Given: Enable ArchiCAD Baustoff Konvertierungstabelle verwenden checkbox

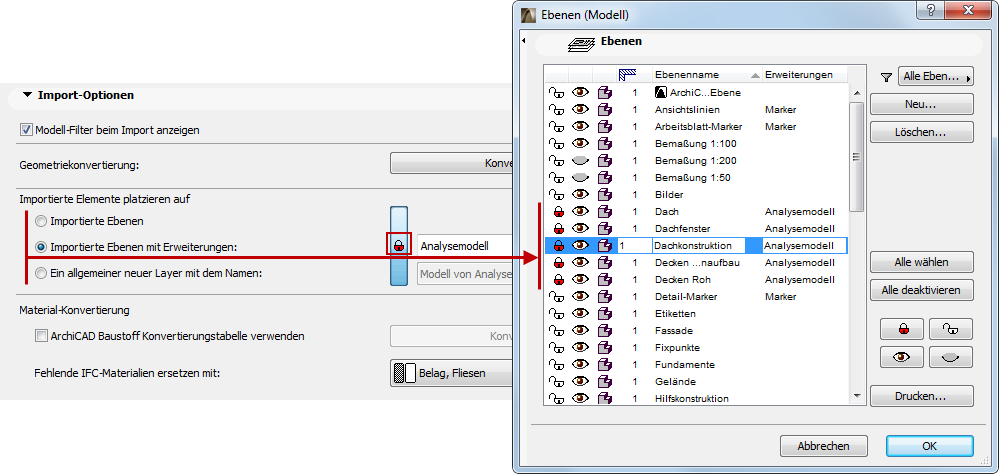Looking at the screenshot, I should (x=41, y=336).
